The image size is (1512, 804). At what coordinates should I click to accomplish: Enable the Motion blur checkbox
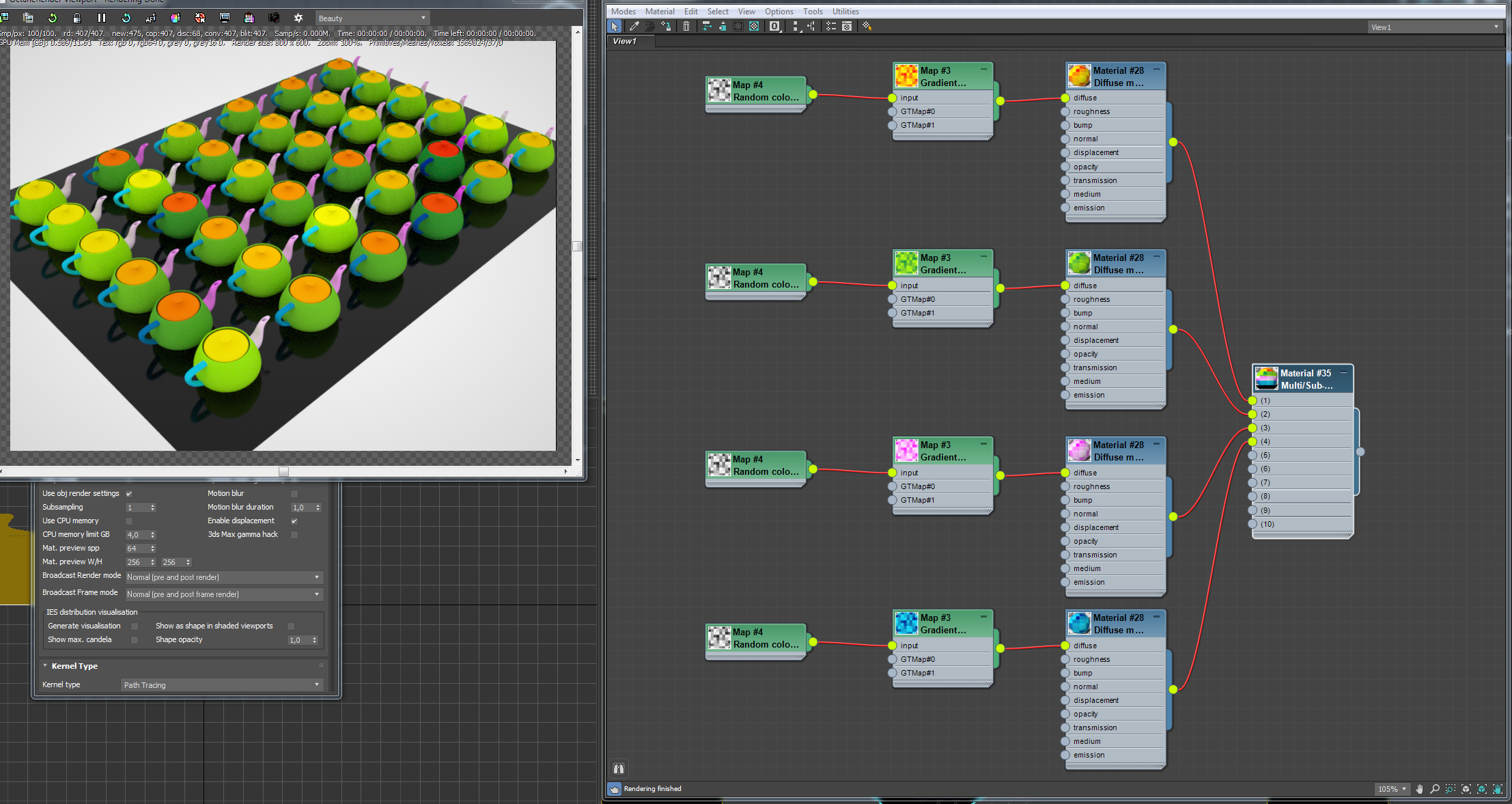pyautogui.click(x=294, y=493)
